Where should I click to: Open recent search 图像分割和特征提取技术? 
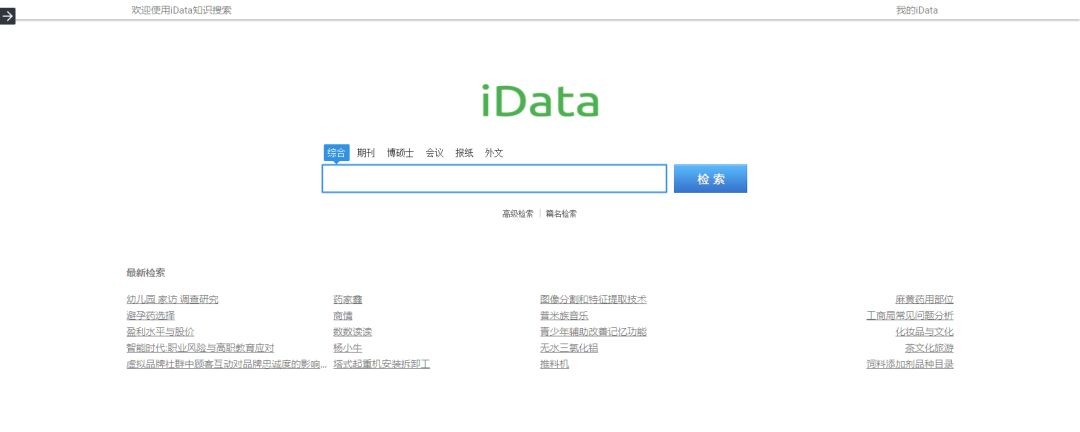[x=593, y=300]
